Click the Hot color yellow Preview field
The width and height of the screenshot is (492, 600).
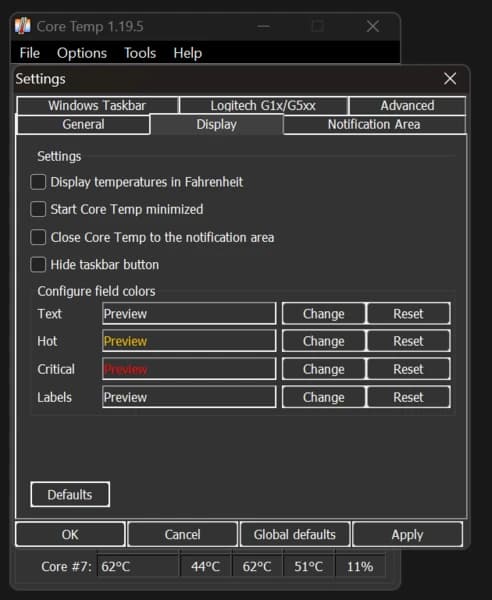point(189,341)
